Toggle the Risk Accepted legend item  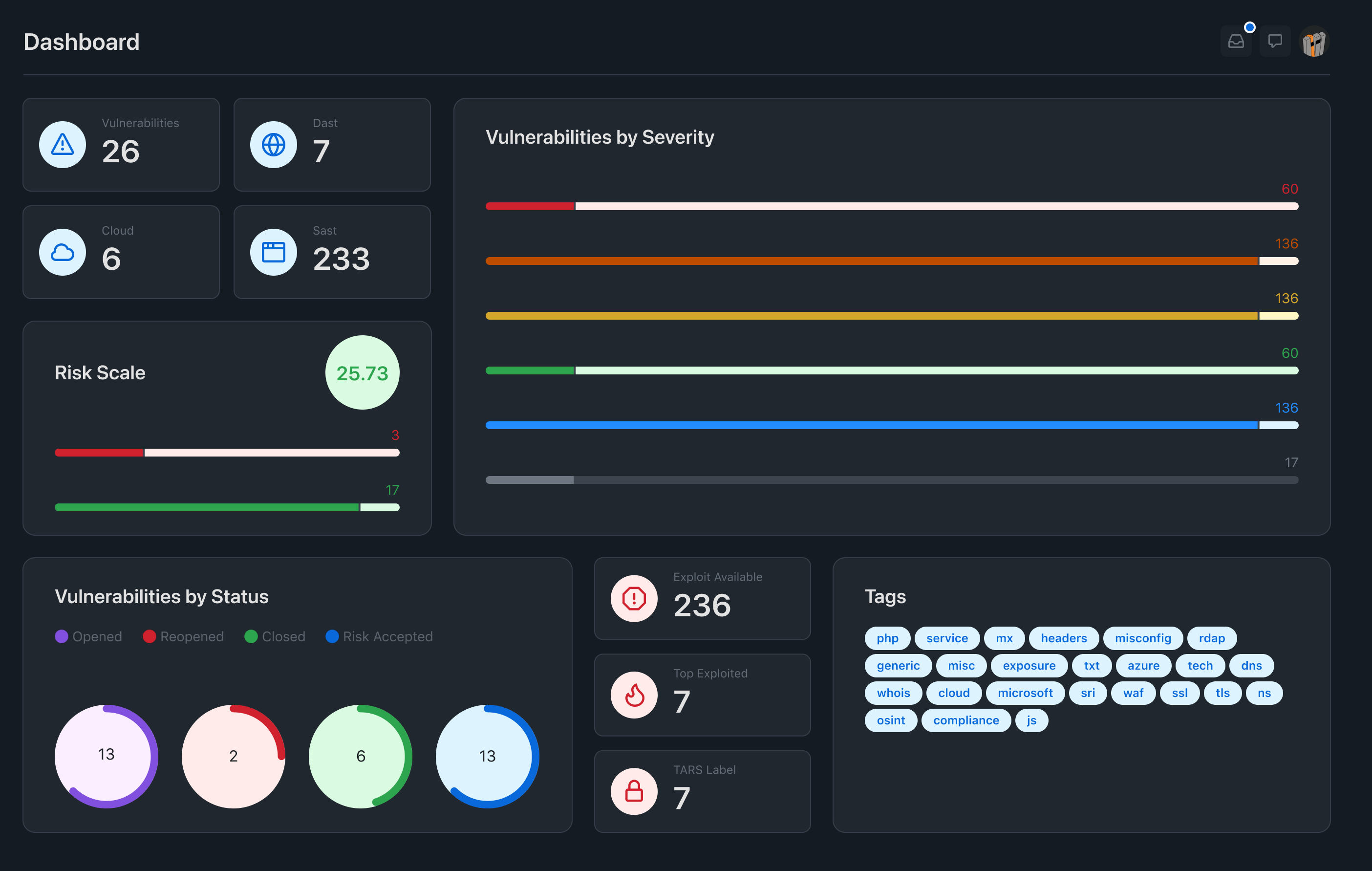[379, 636]
